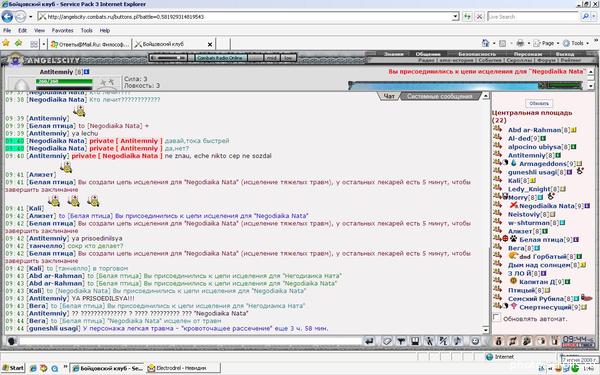Open the Favorites menu
The image size is (600, 375).
click(x=62, y=30)
